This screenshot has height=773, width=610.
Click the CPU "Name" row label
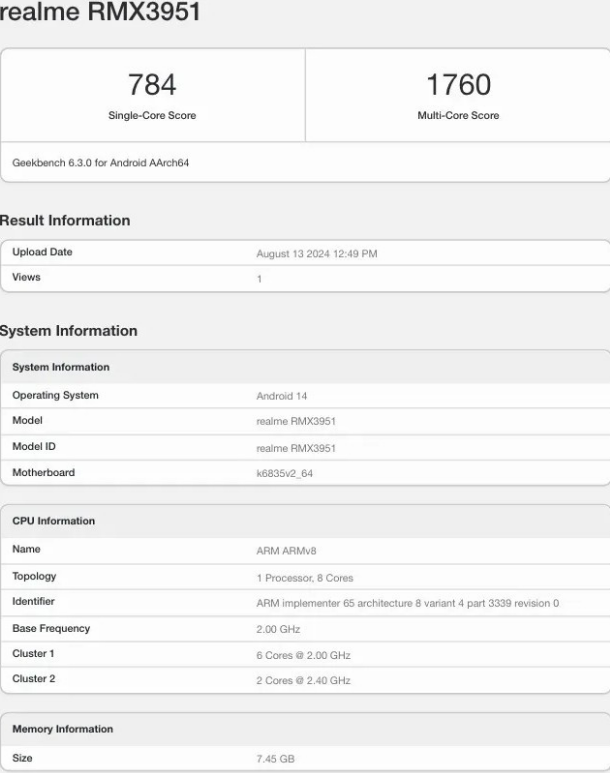[x=26, y=549]
